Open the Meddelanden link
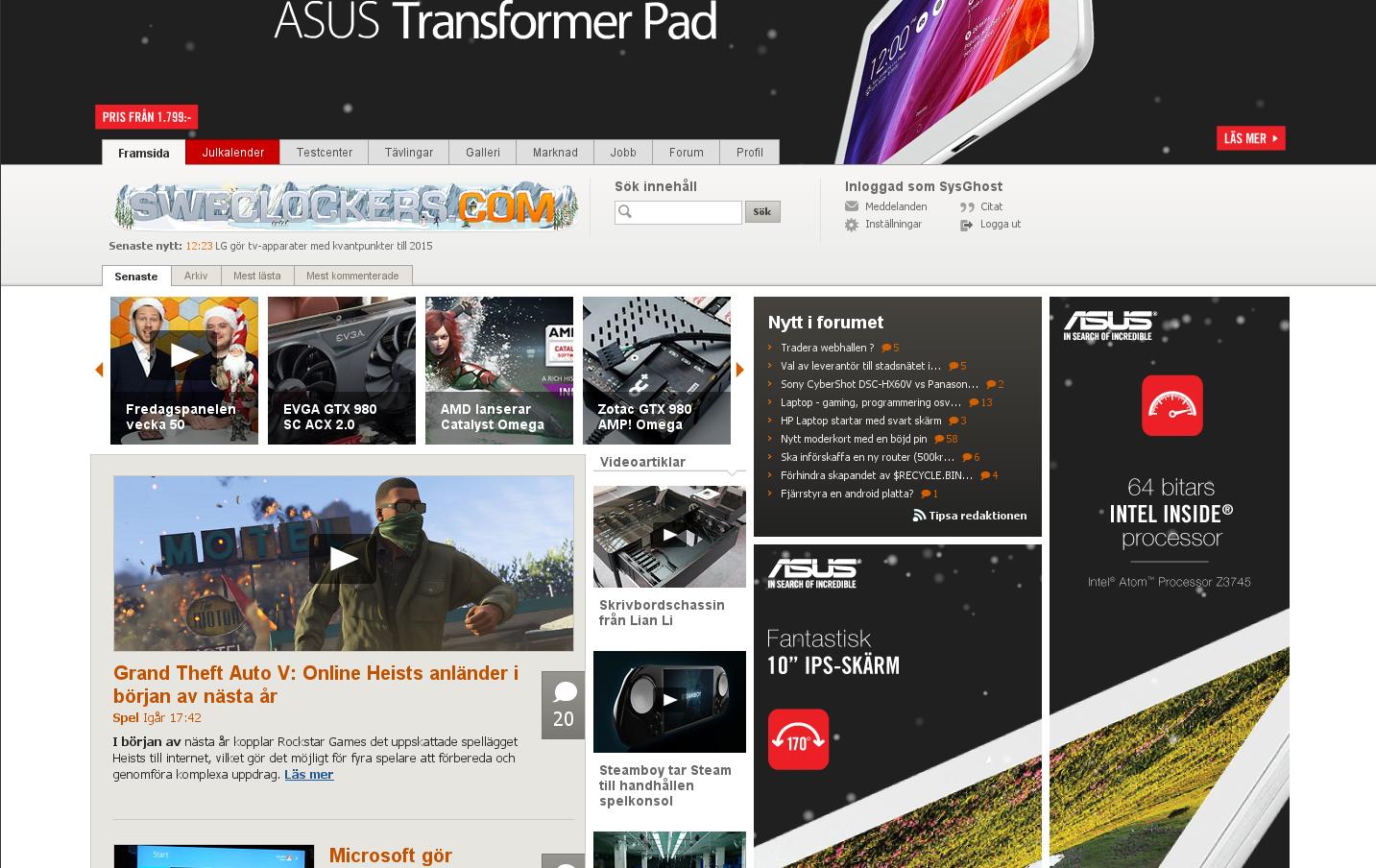The width and height of the screenshot is (1376, 868). pos(896,206)
